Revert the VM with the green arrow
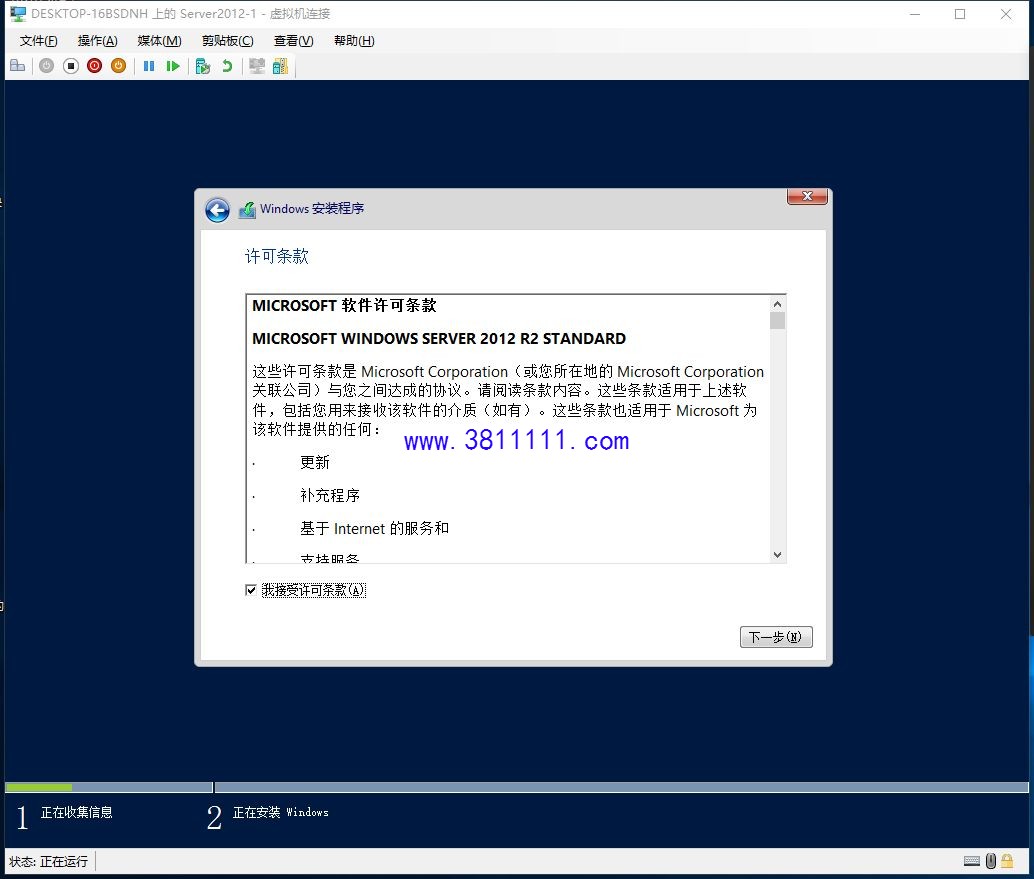This screenshot has width=1034, height=879. [x=227, y=66]
